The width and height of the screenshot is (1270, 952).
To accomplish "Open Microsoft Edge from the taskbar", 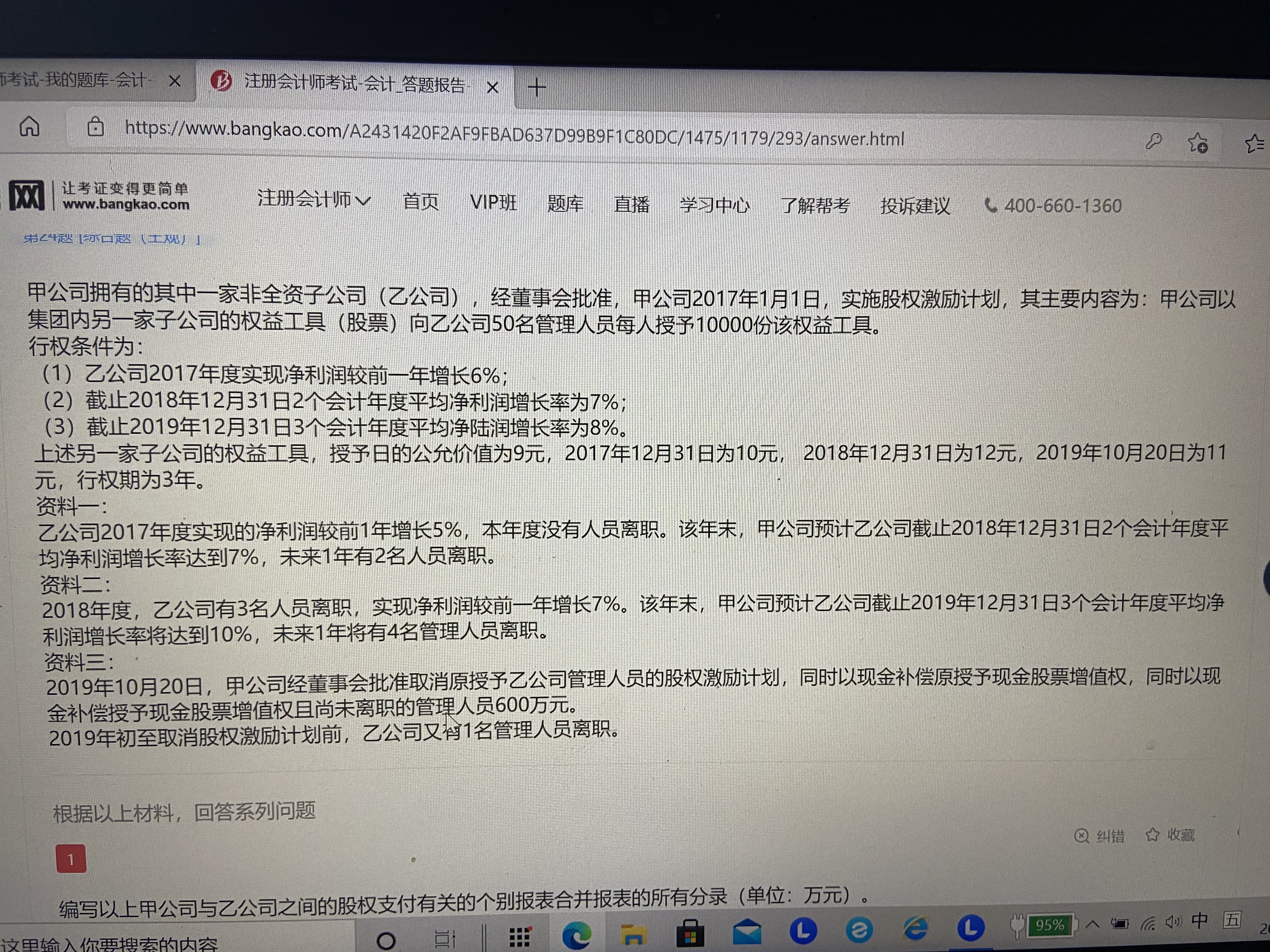I will pyautogui.click(x=576, y=935).
